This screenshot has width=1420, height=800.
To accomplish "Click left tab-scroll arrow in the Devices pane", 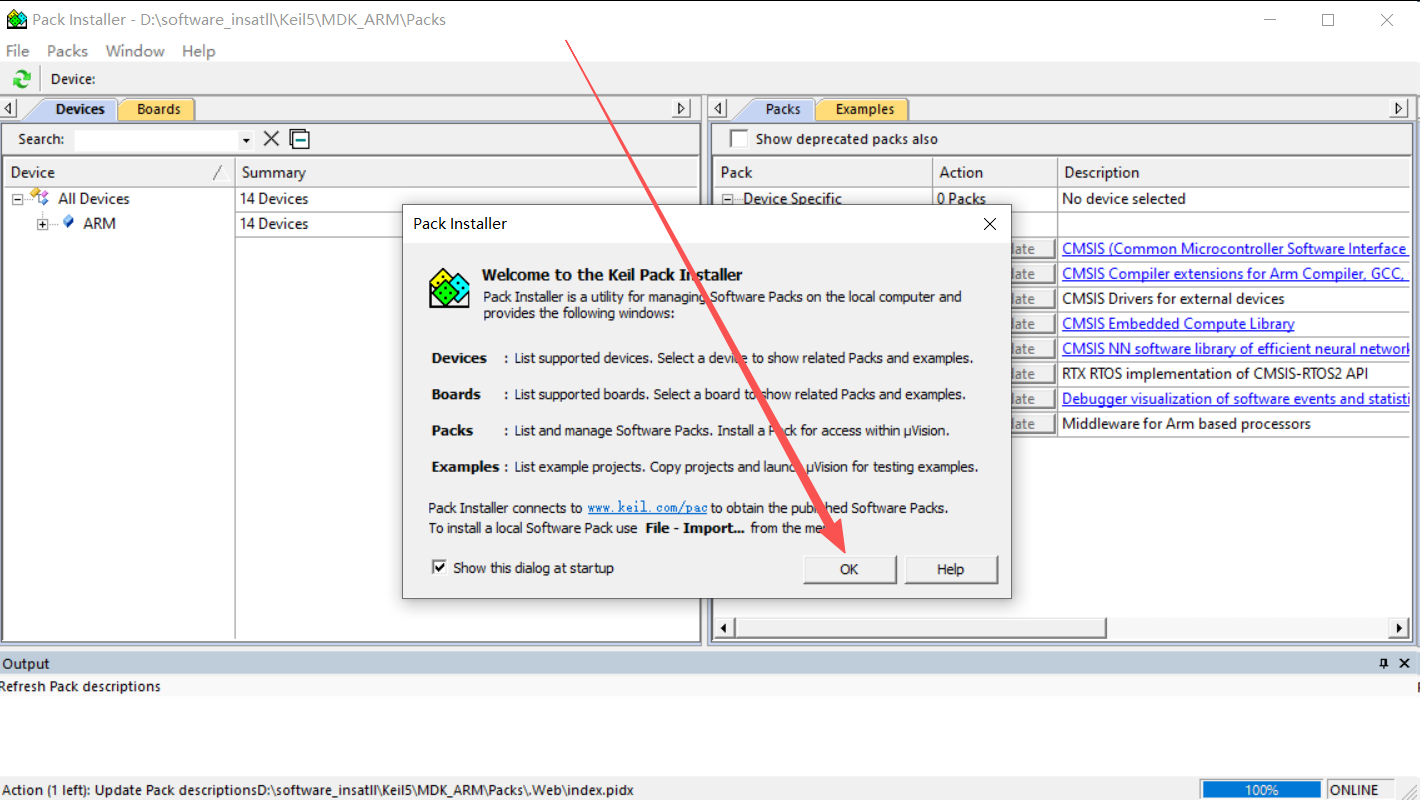I will (x=9, y=109).
